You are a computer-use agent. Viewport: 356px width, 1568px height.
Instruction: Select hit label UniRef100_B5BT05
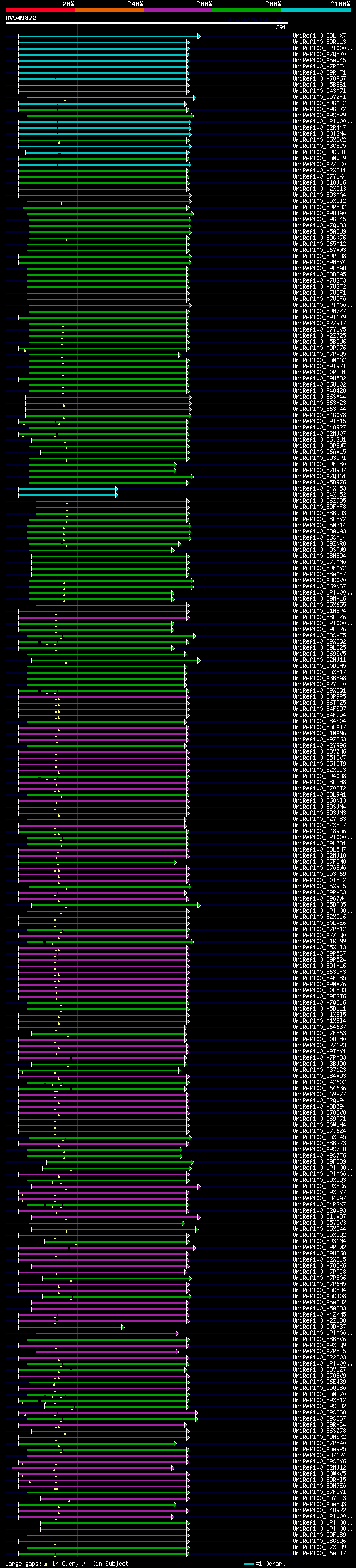[x=319, y=904]
